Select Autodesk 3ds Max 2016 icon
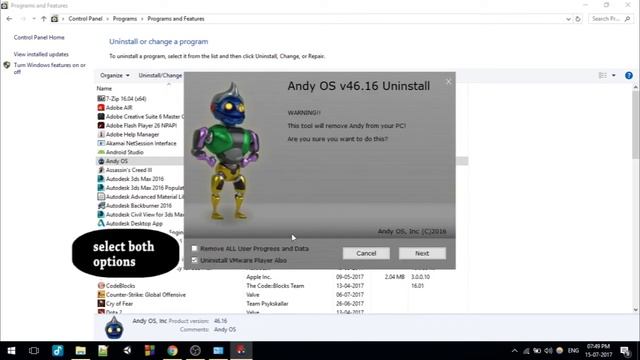The height and width of the screenshot is (360, 640). (101, 179)
